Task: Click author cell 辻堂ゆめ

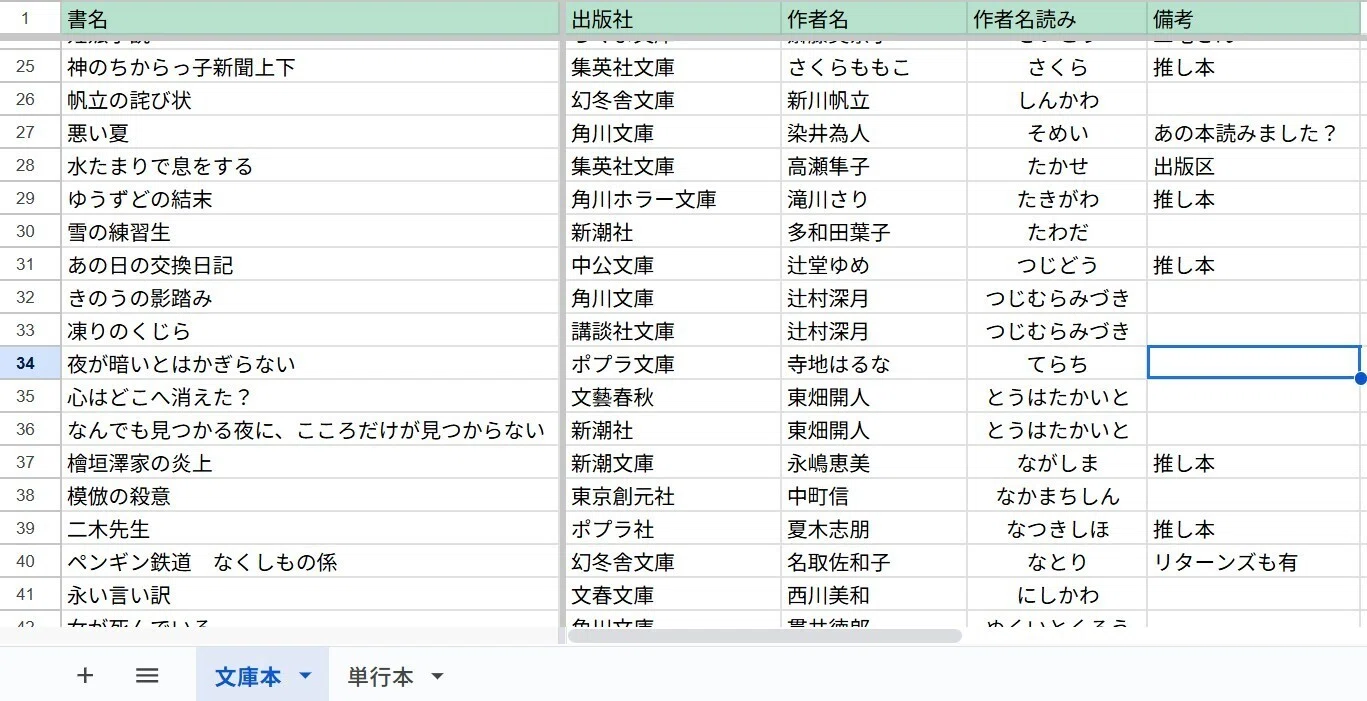Action: [874, 265]
